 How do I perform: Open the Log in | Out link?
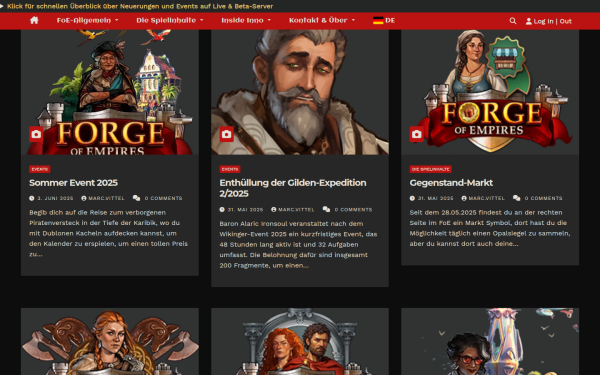point(553,21)
